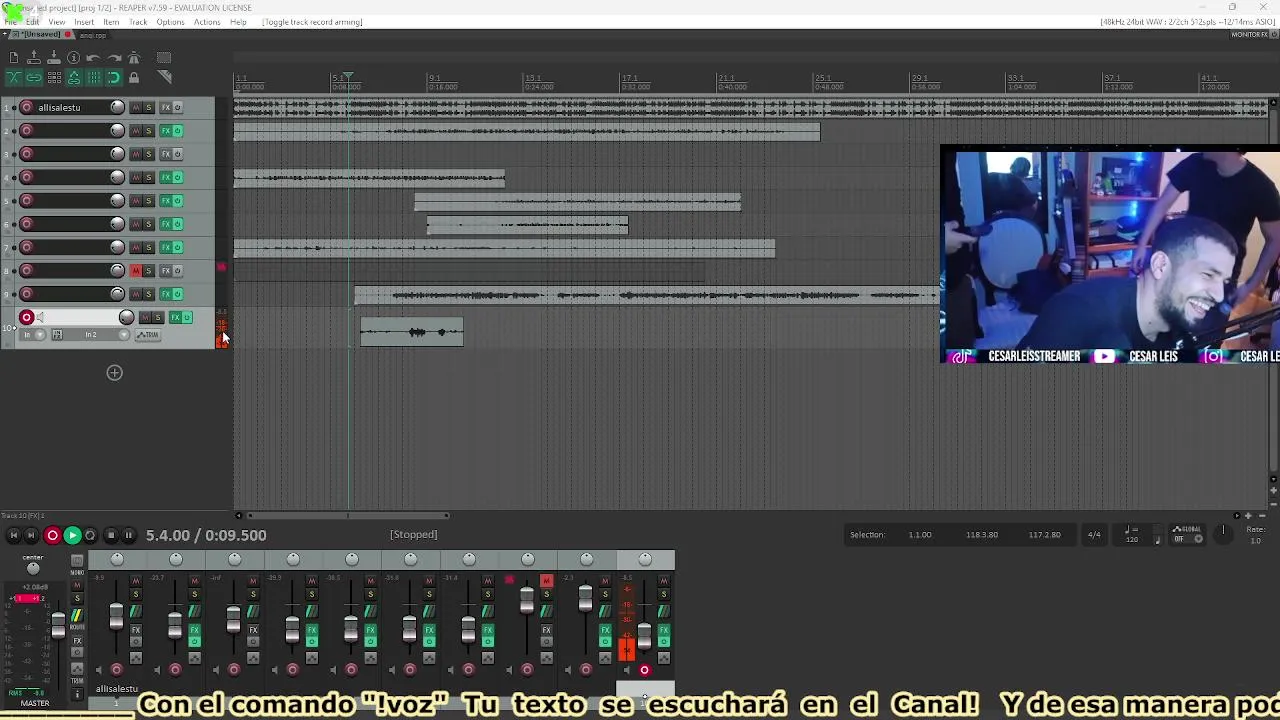Open the Help menu
This screenshot has height=720, width=1280.
pyautogui.click(x=238, y=22)
